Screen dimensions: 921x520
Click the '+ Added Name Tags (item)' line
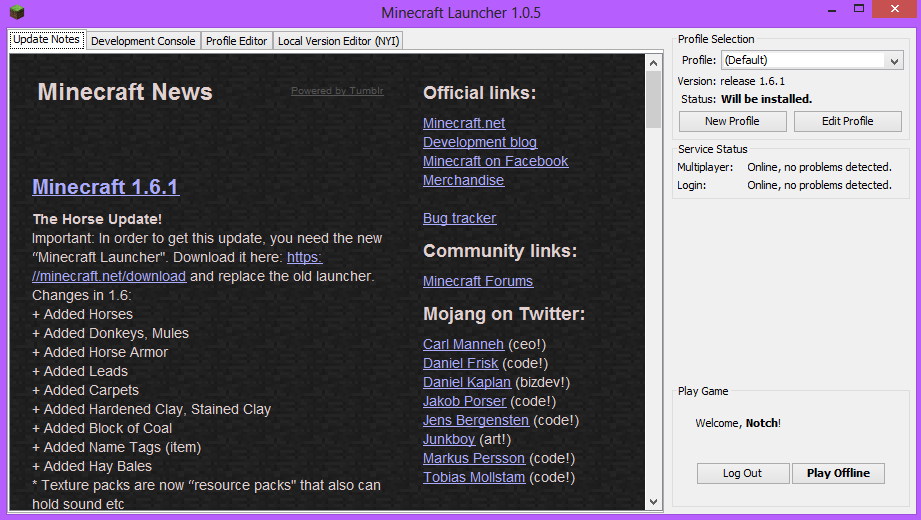click(116, 447)
